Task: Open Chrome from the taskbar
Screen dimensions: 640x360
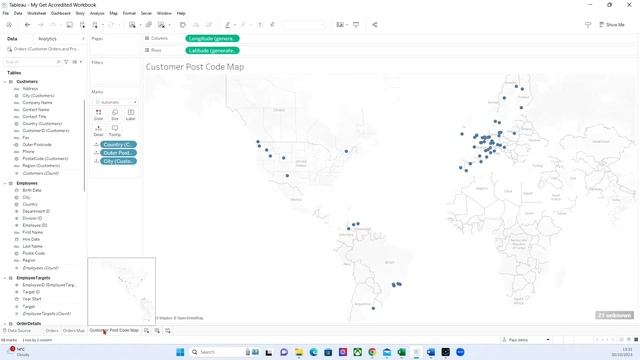Action: [x=372, y=352]
